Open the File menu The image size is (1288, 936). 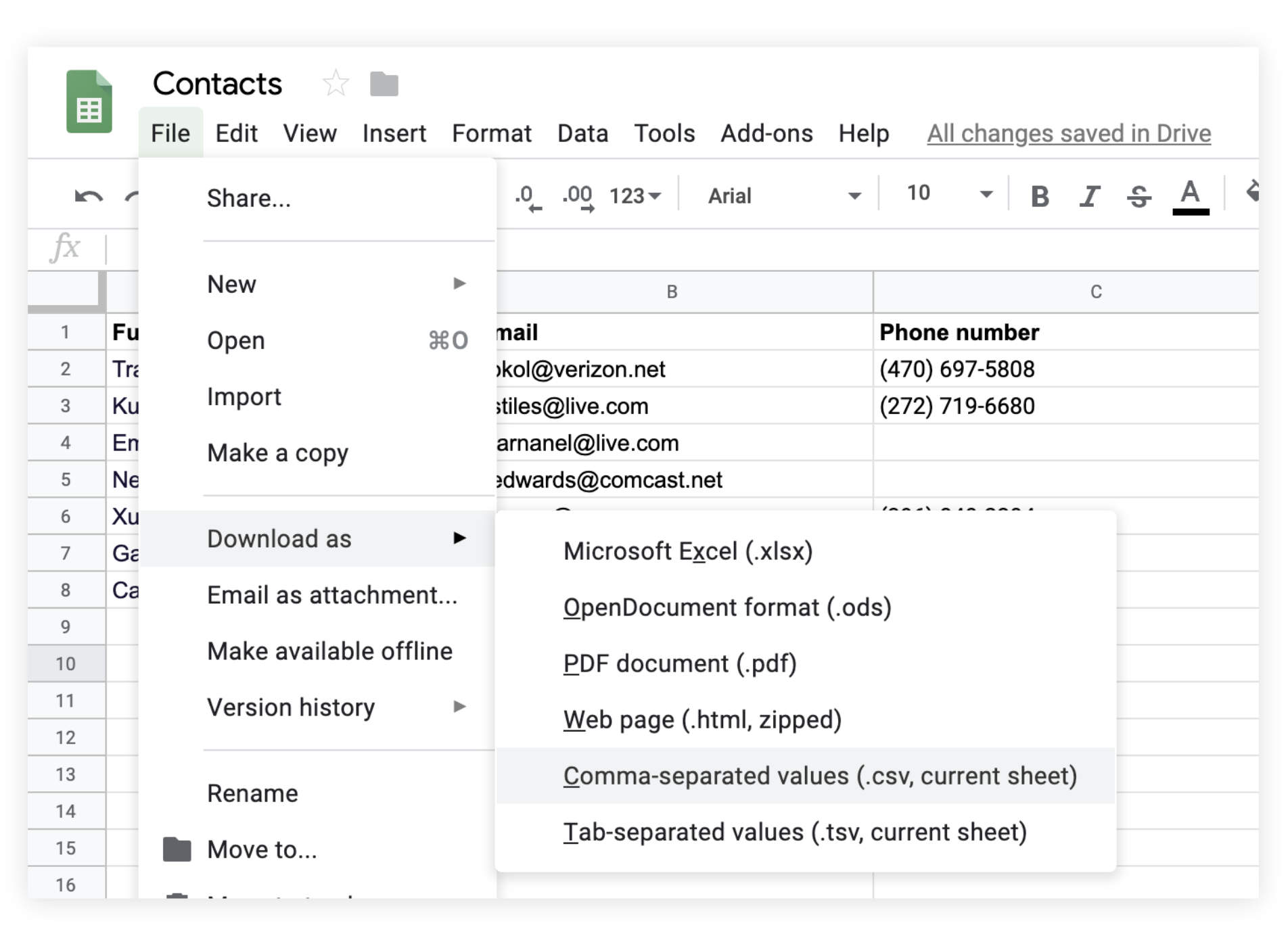(x=170, y=133)
